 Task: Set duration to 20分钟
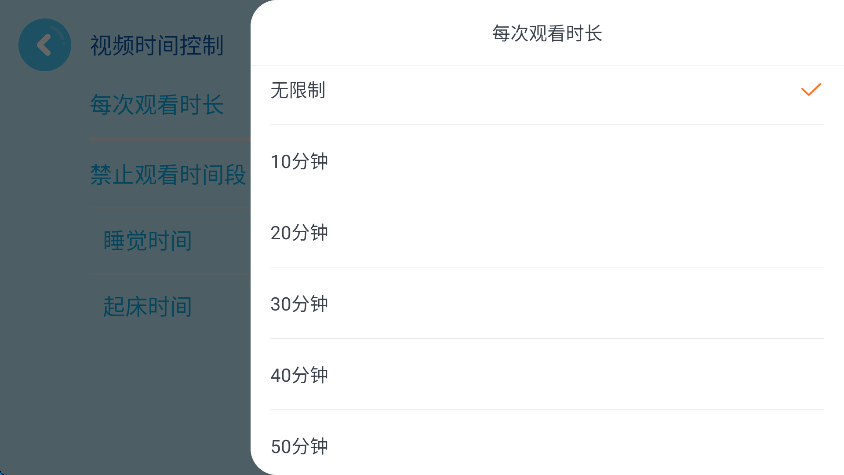coord(299,233)
